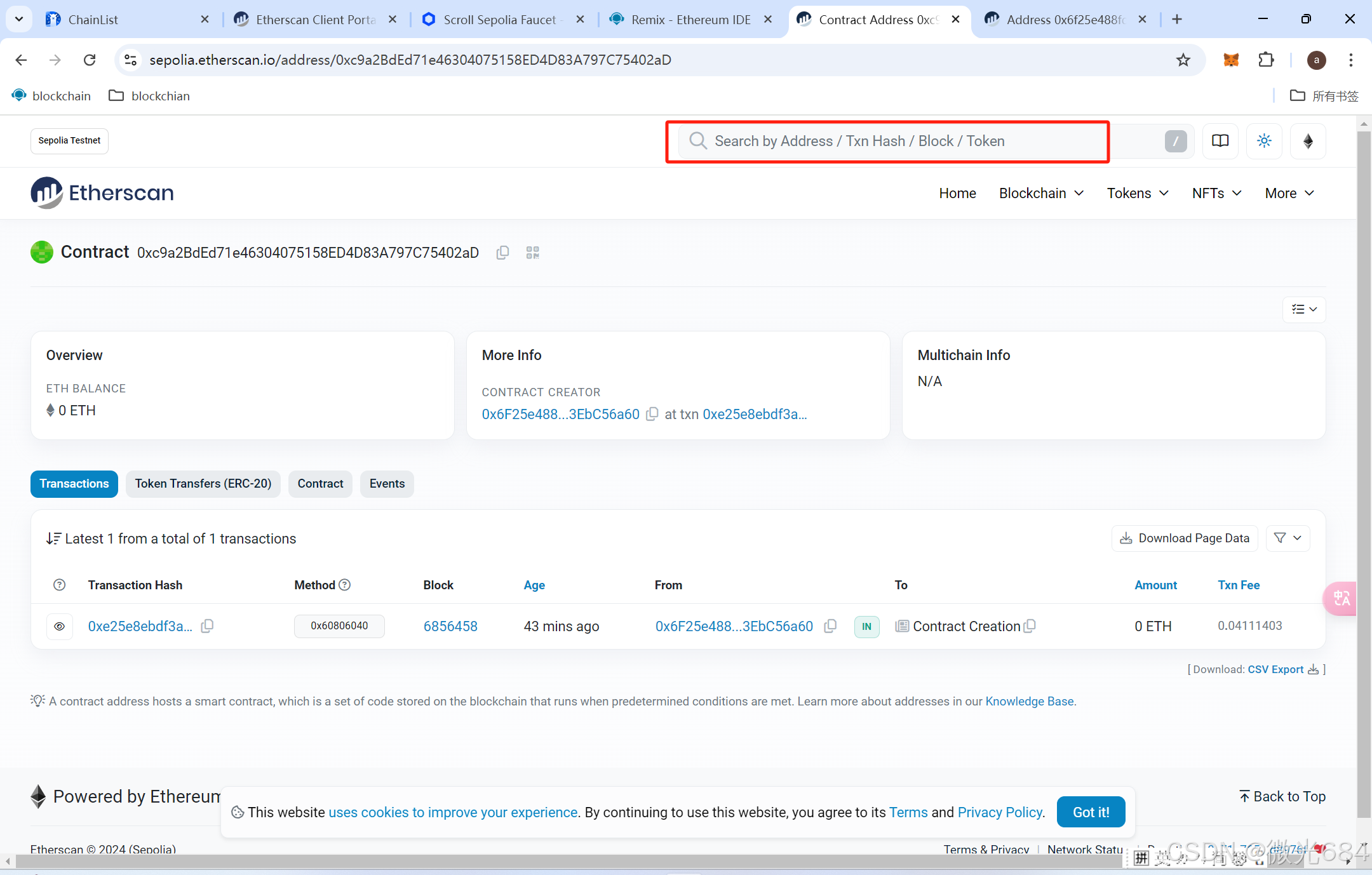This screenshot has width=1372, height=875.
Task: Open block 6856458 link
Action: pyautogui.click(x=450, y=626)
